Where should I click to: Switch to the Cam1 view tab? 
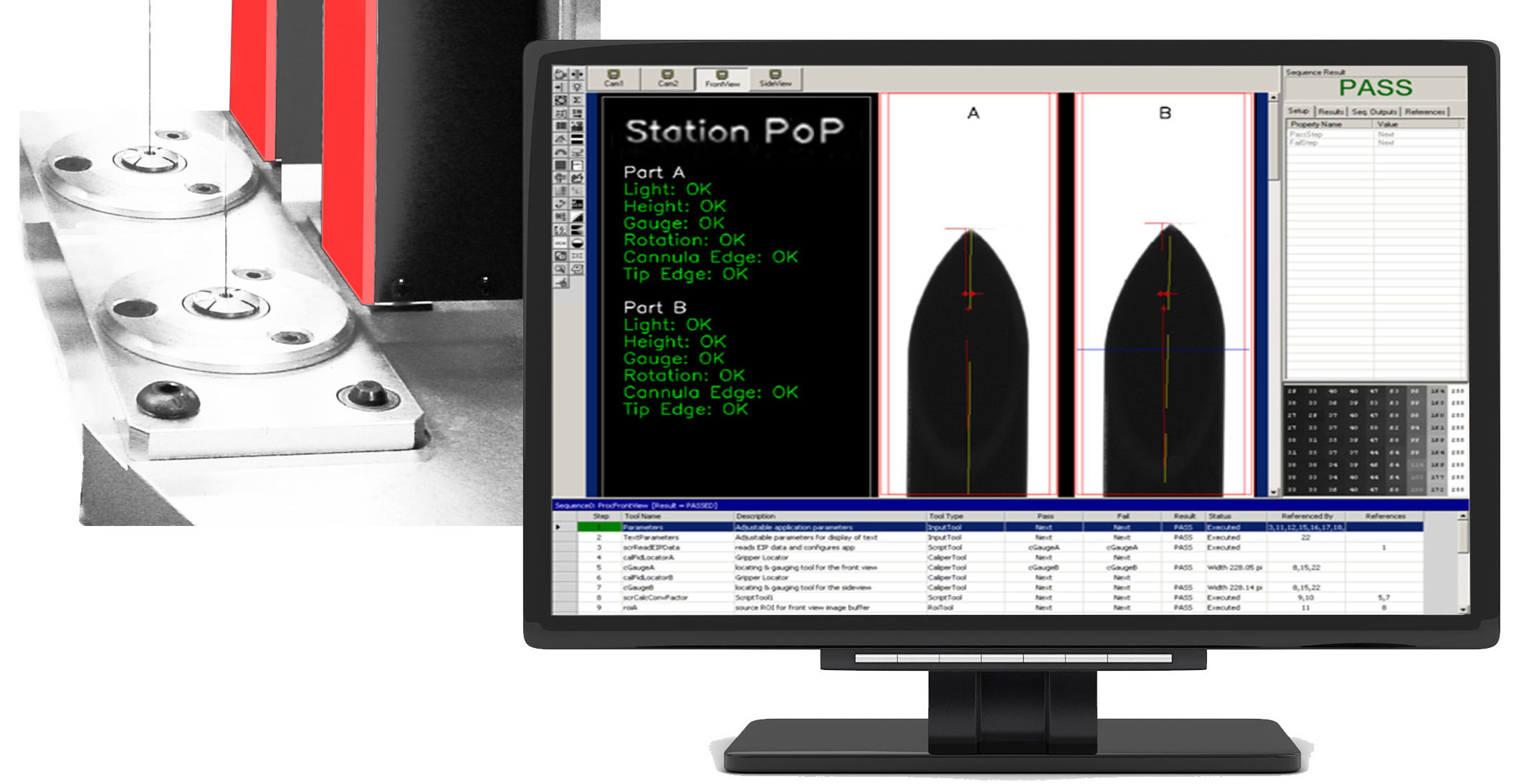(x=614, y=79)
